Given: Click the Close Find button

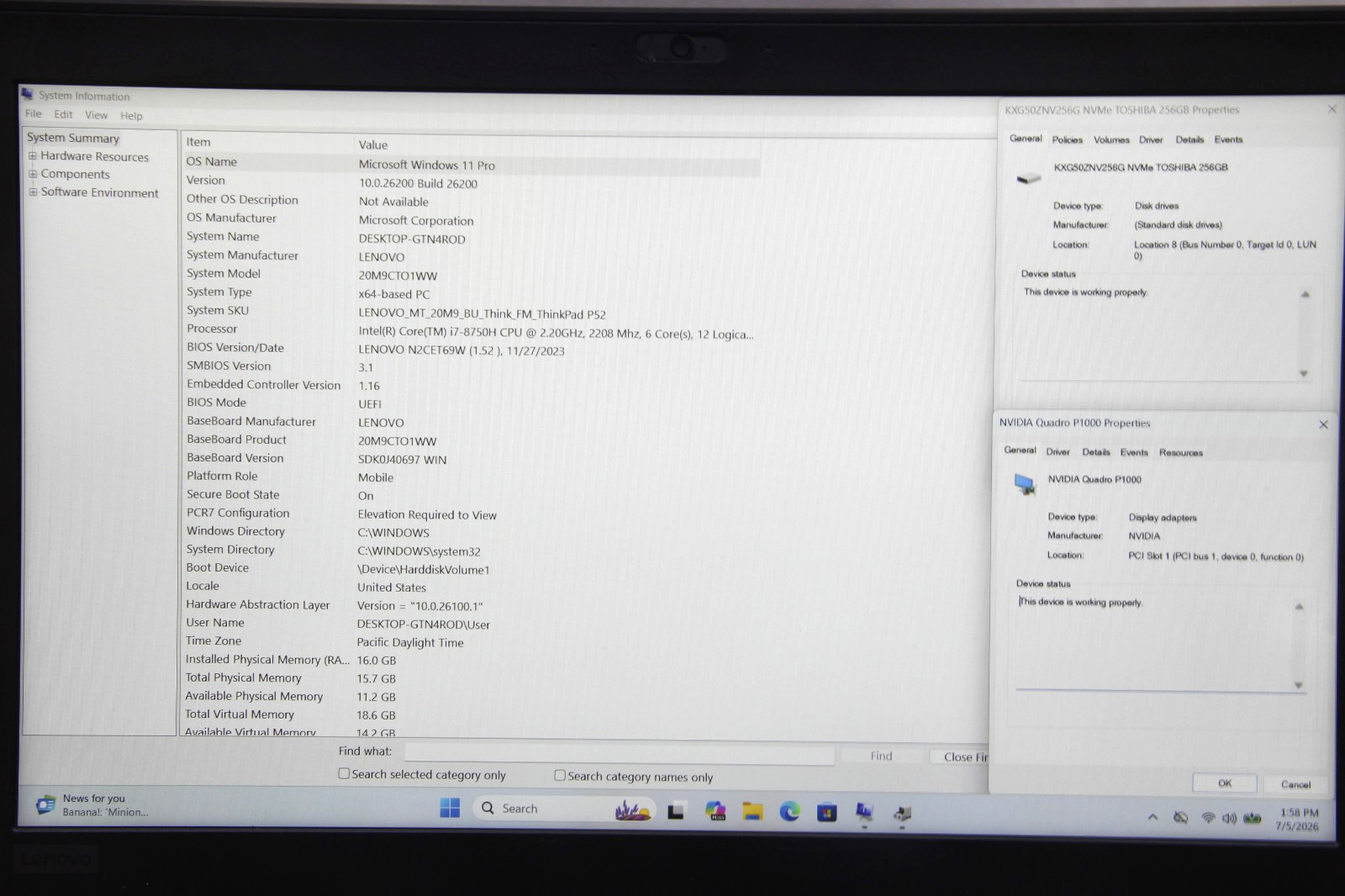Looking at the screenshot, I should click(x=961, y=756).
